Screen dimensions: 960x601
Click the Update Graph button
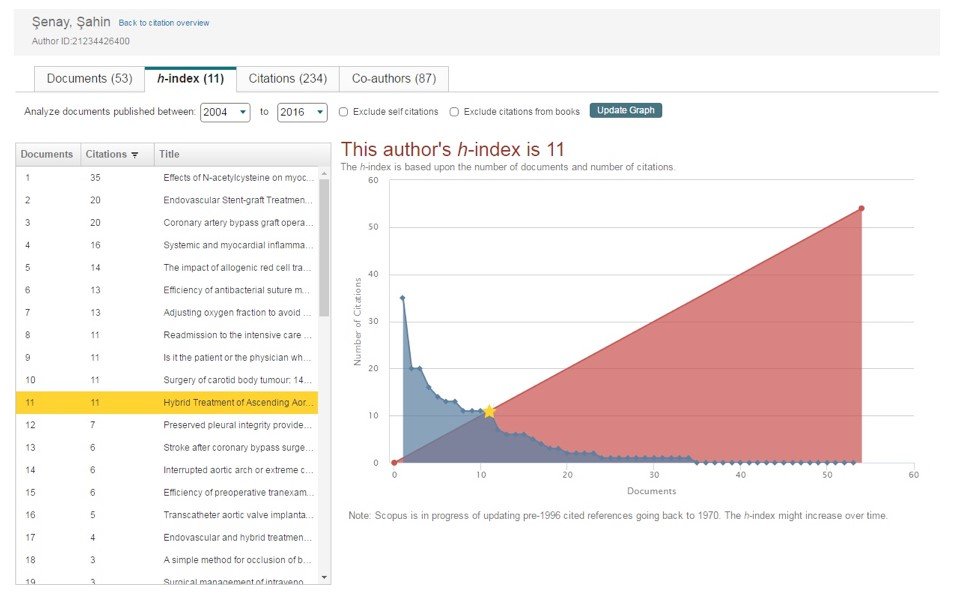click(626, 110)
